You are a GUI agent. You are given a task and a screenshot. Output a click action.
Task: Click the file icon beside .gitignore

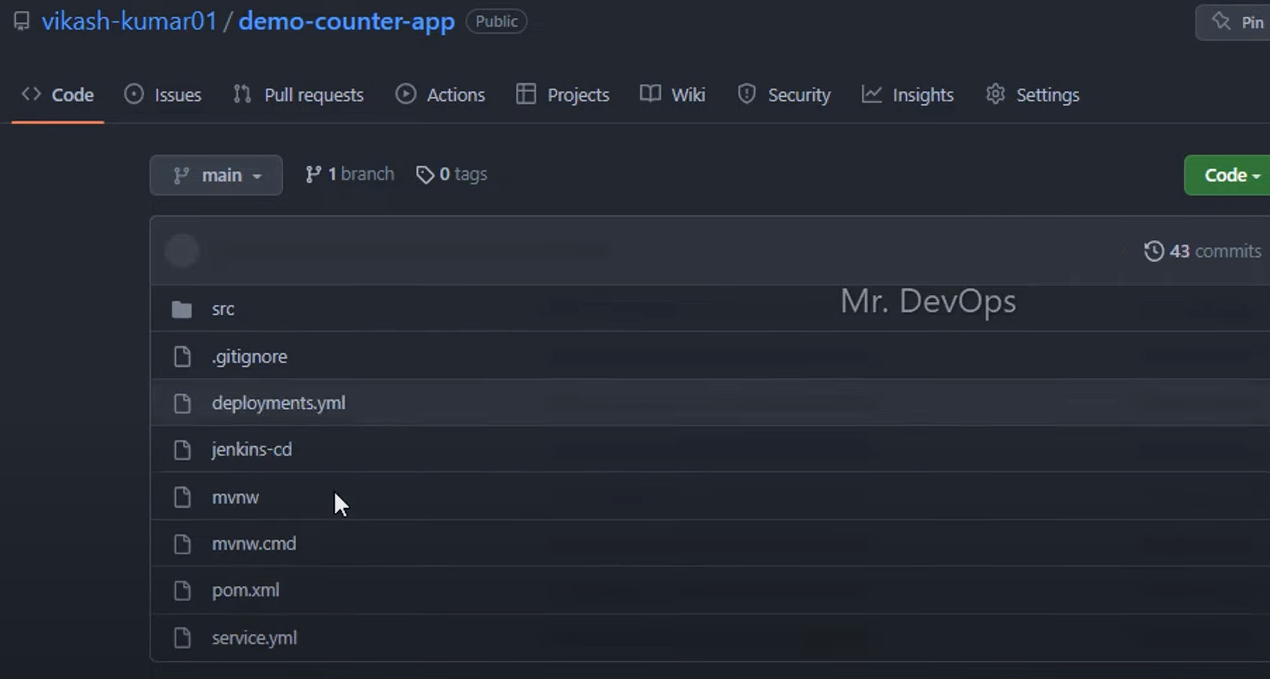coord(182,356)
